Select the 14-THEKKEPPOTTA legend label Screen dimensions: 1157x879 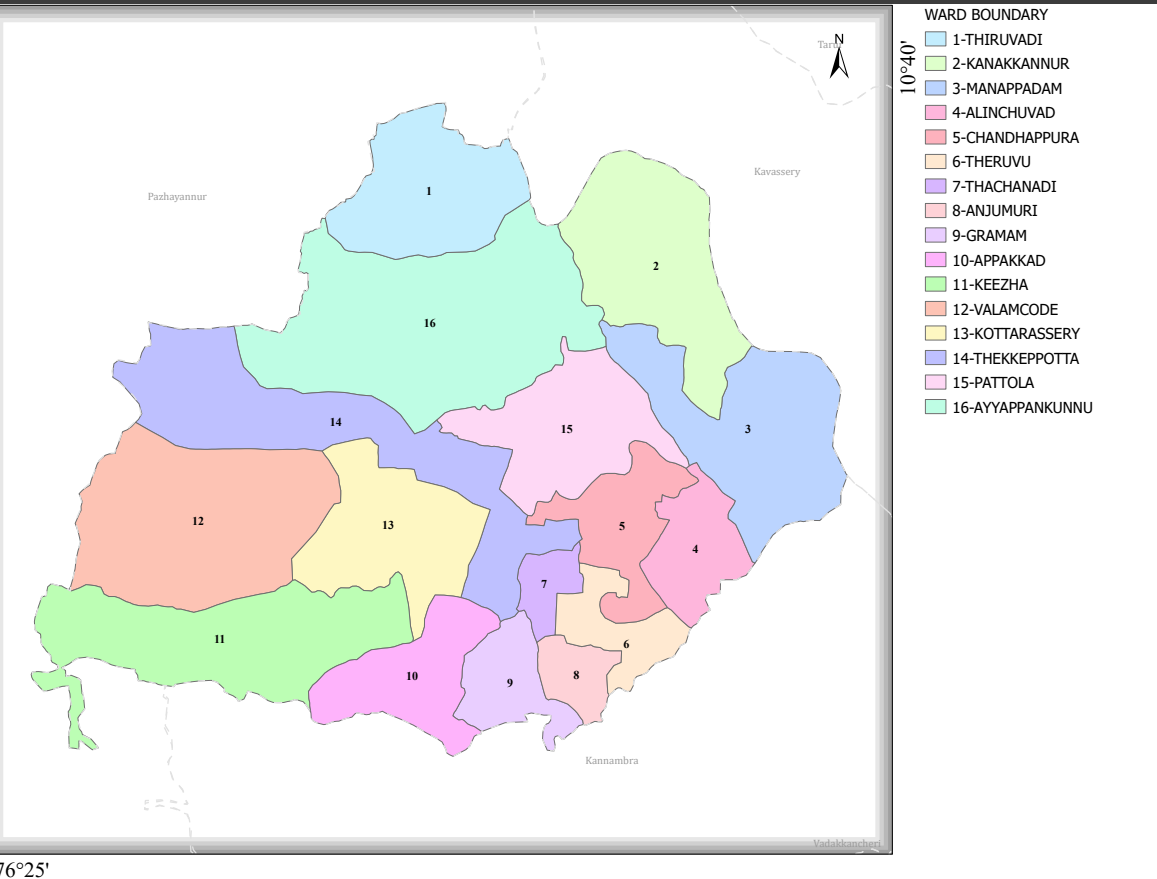pyautogui.click(x=1015, y=359)
